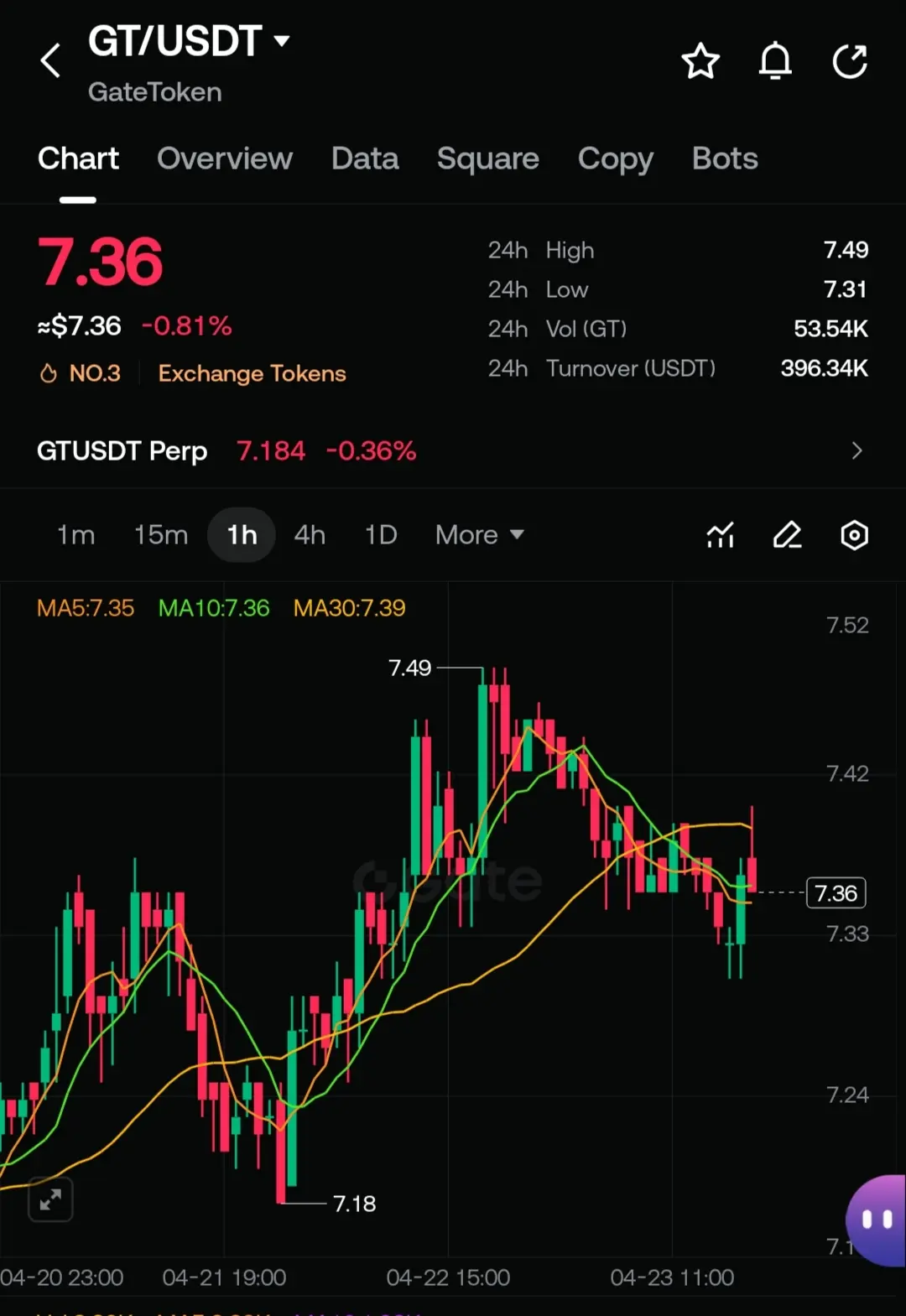906x1316 pixels.
Task: Tap the 7.18 low marker on chart
Action: click(355, 1204)
